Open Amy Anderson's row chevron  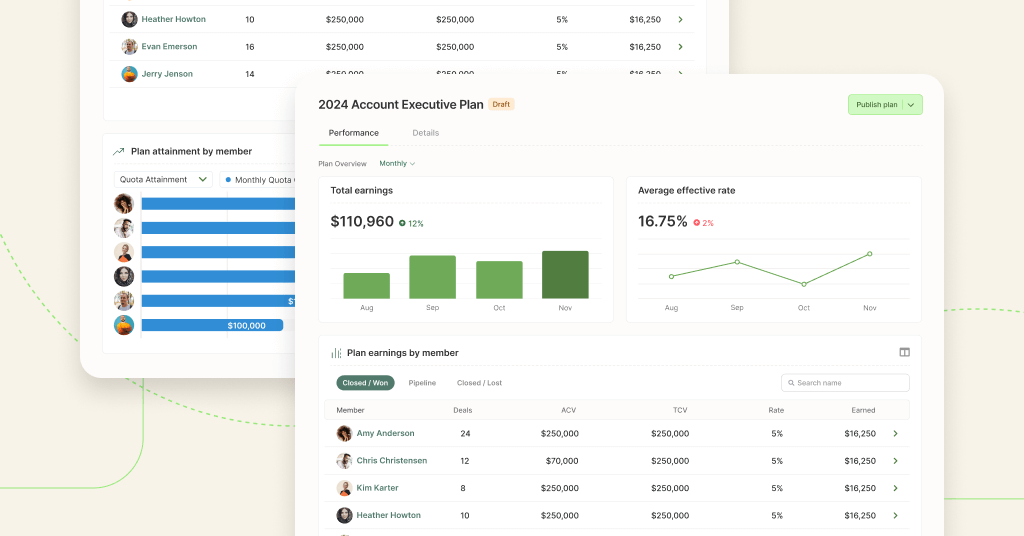pos(895,434)
